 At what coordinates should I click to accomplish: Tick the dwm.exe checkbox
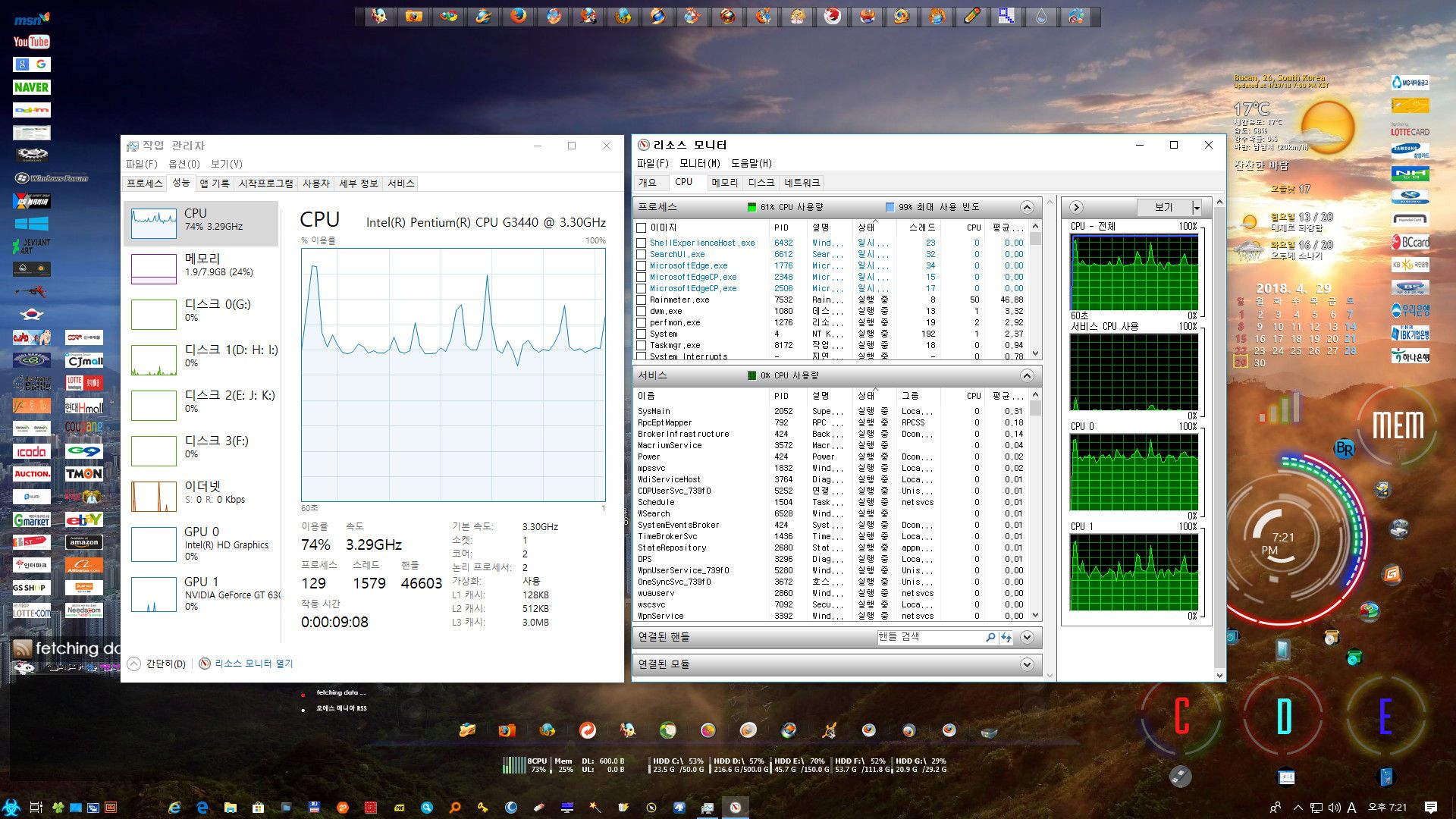pos(642,312)
